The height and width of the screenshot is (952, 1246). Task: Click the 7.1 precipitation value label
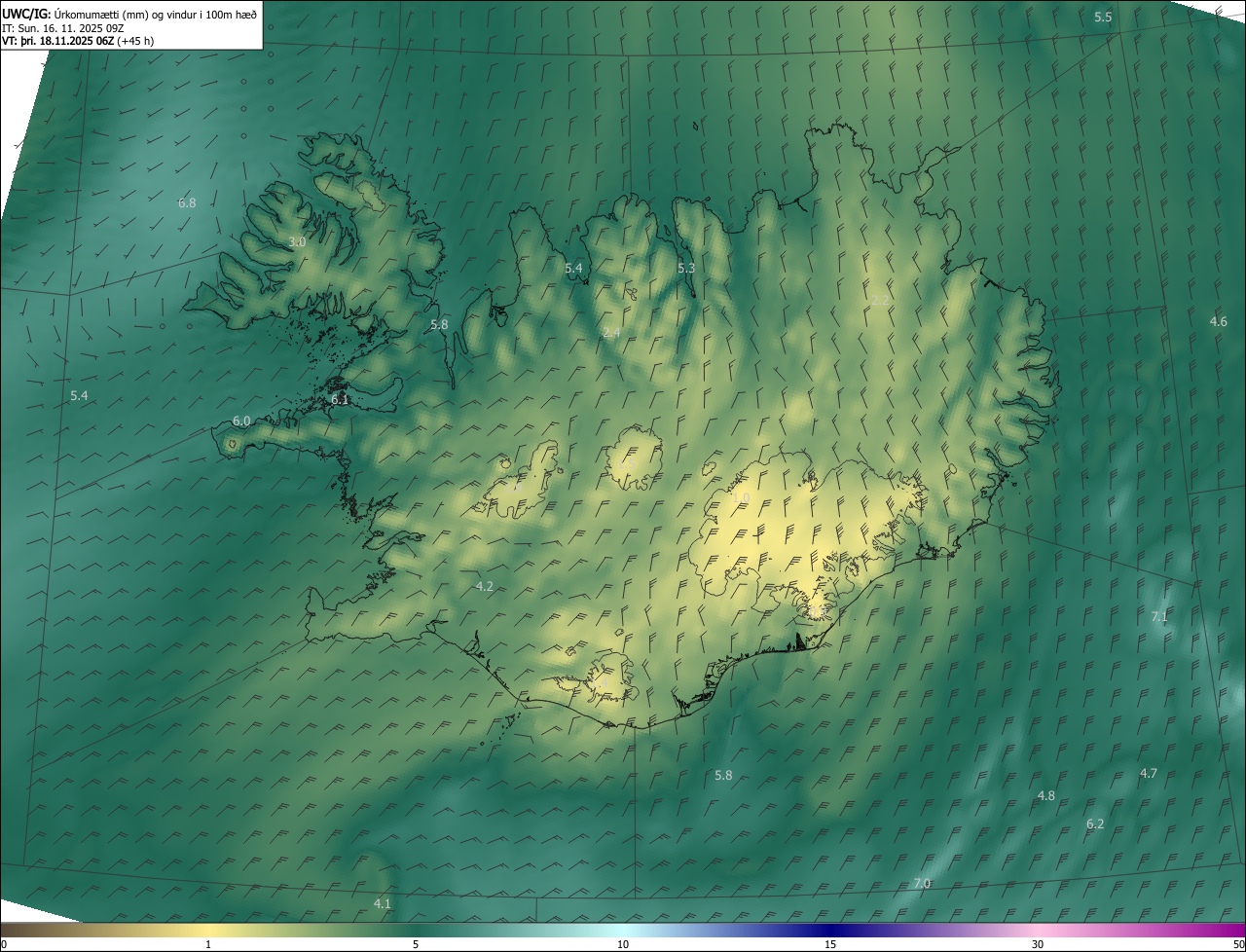tap(1159, 616)
